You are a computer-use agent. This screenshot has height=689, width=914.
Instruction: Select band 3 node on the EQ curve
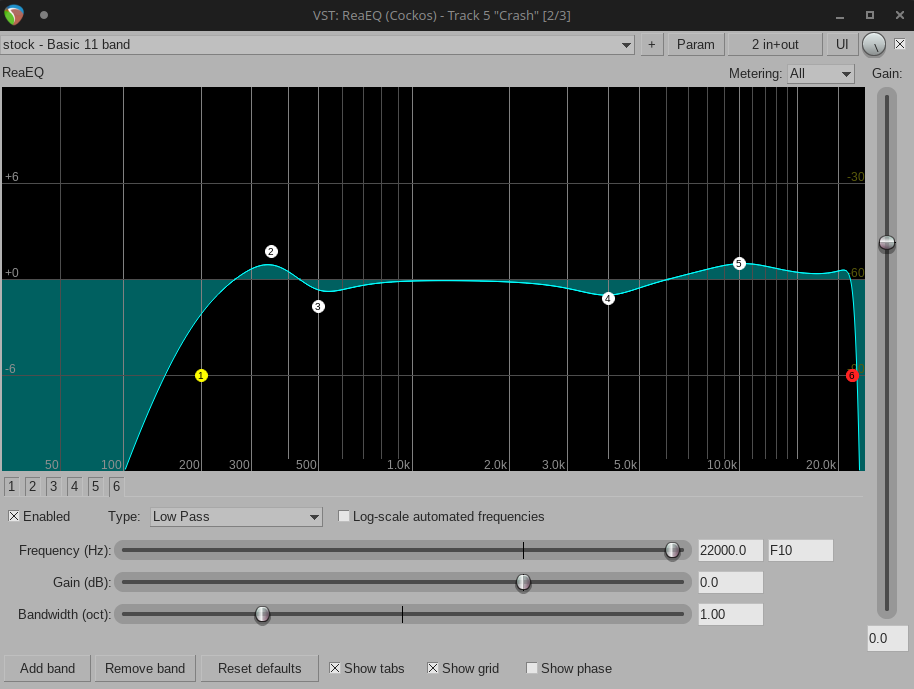point(318,307)
